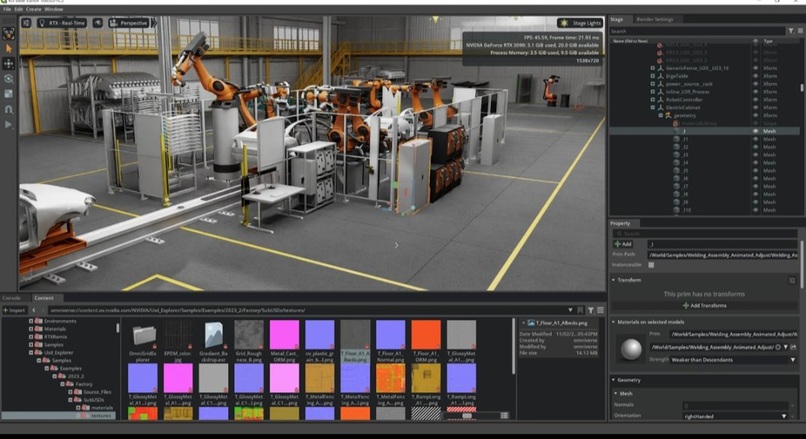Image resolution: width=806 pixels, height=439 pixels.
Task: Toggle visibility of ErgoTable prim
Action: [x=755, y=76]
